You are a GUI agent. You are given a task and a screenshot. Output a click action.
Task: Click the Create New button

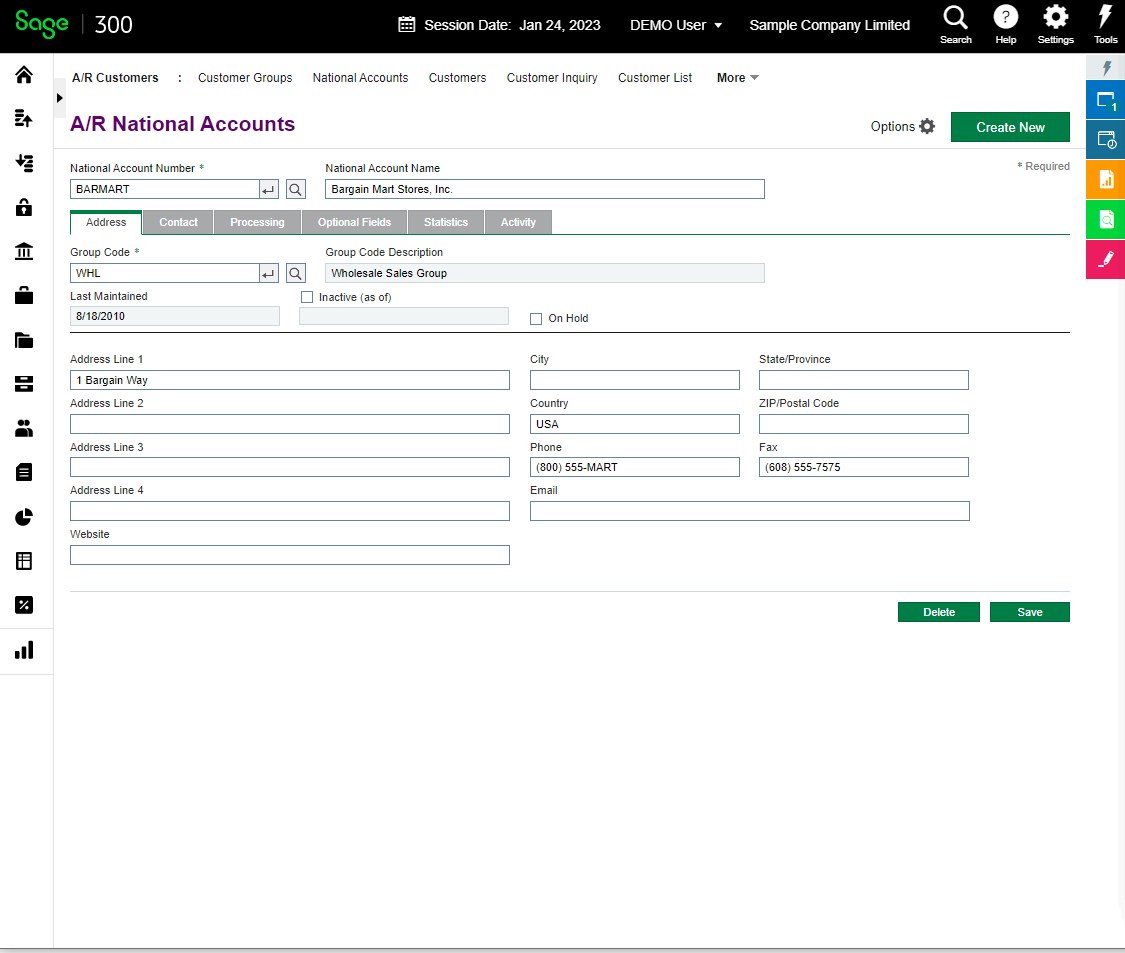1010,127
